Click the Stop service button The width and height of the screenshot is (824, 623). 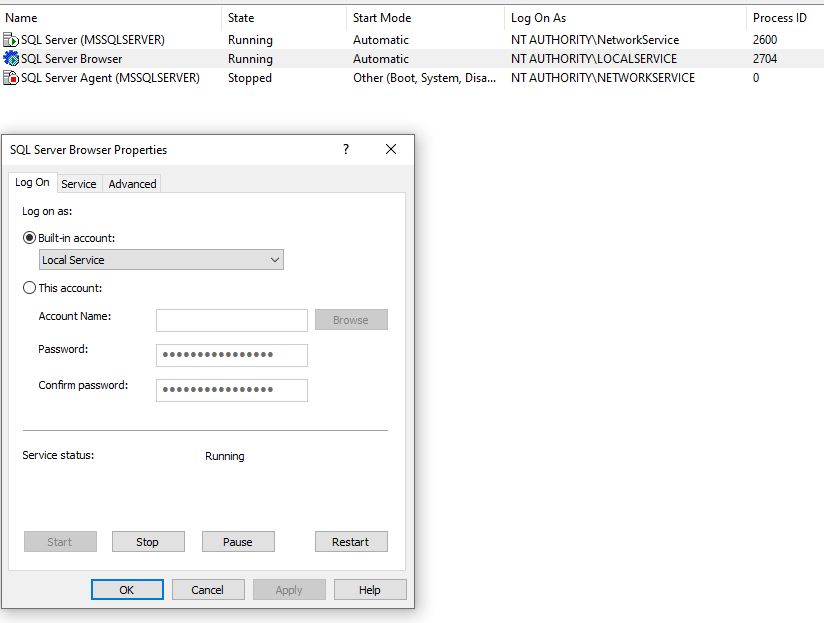[x=148, y=542]
